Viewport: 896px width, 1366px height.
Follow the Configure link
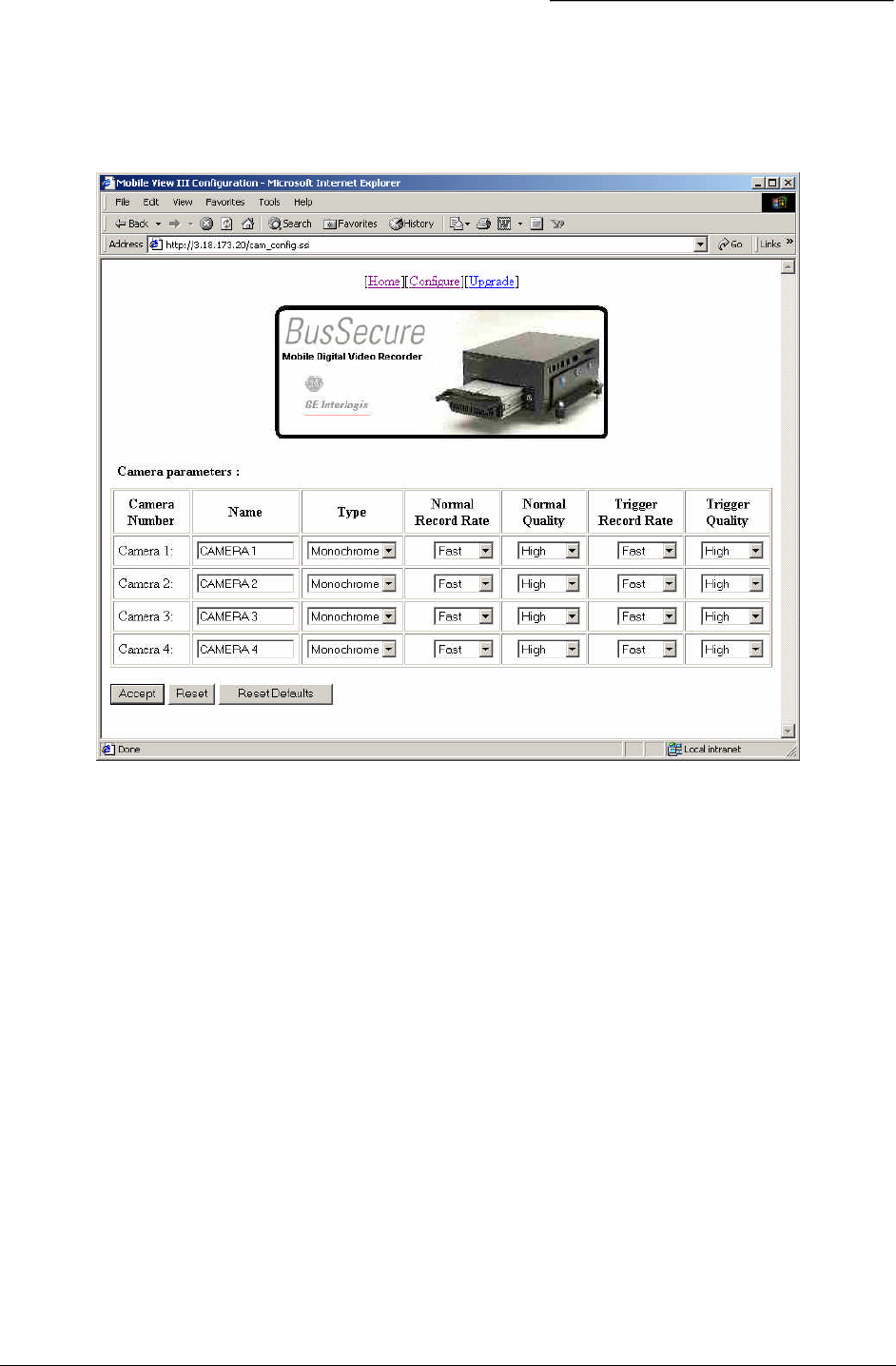[x=435, y=282]
